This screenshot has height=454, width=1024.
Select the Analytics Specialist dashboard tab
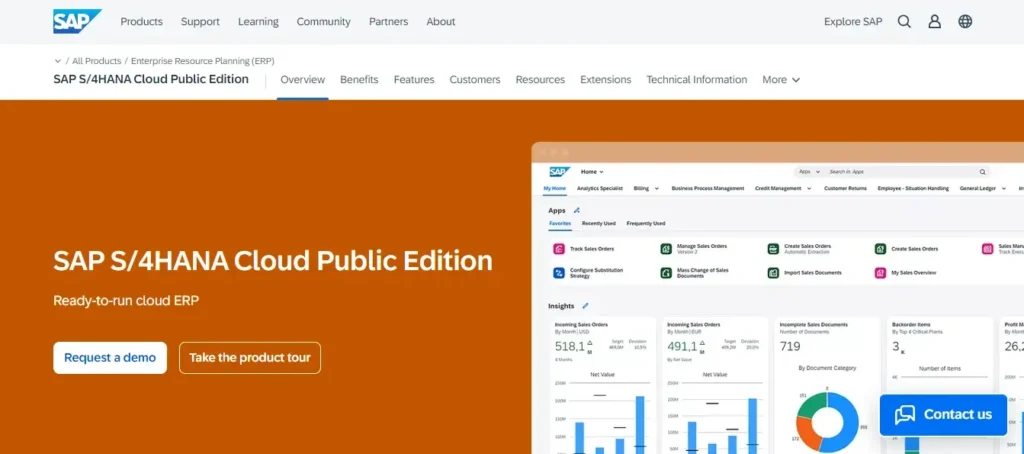(600, 188)
